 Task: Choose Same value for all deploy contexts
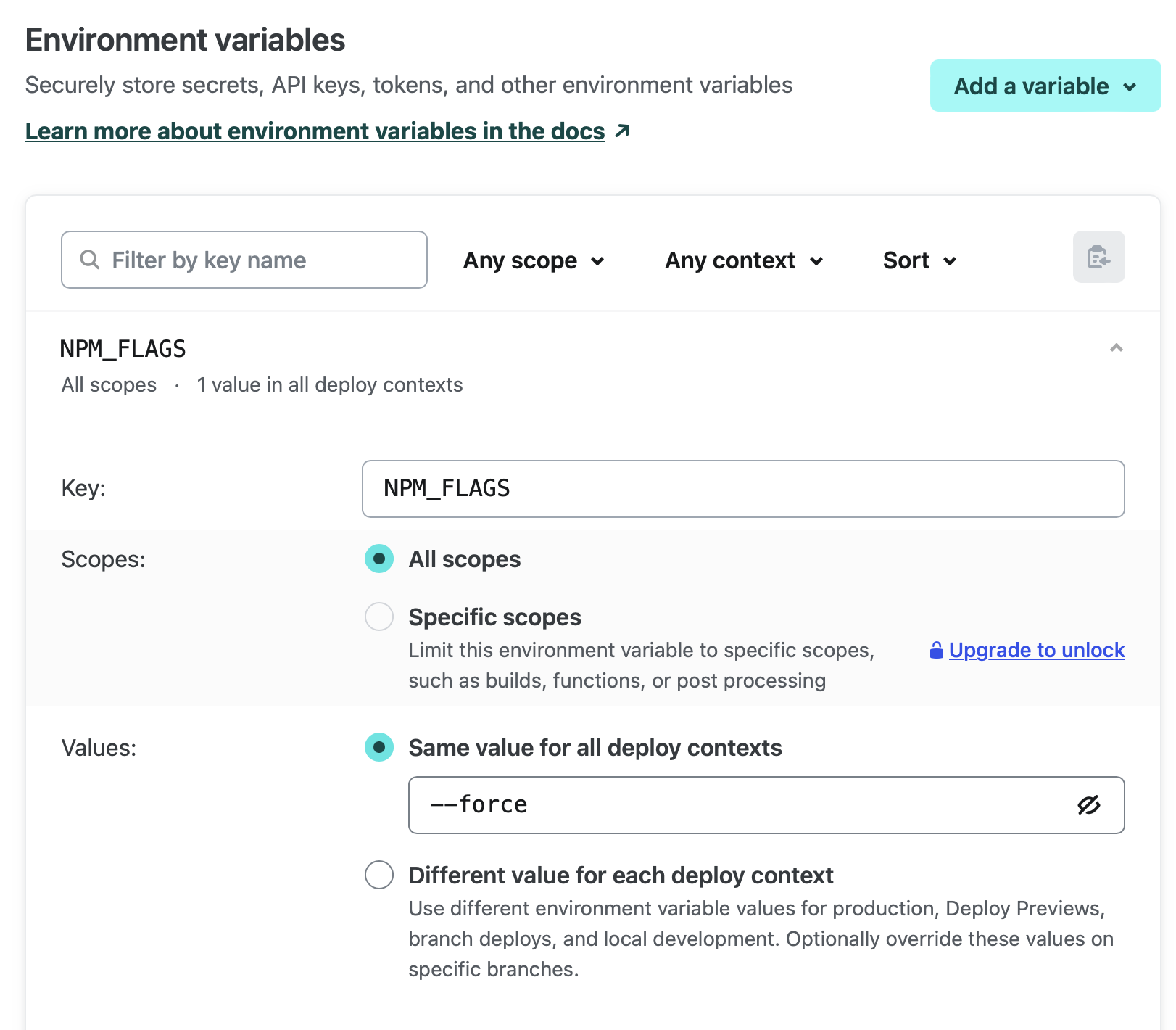[379, 748]
